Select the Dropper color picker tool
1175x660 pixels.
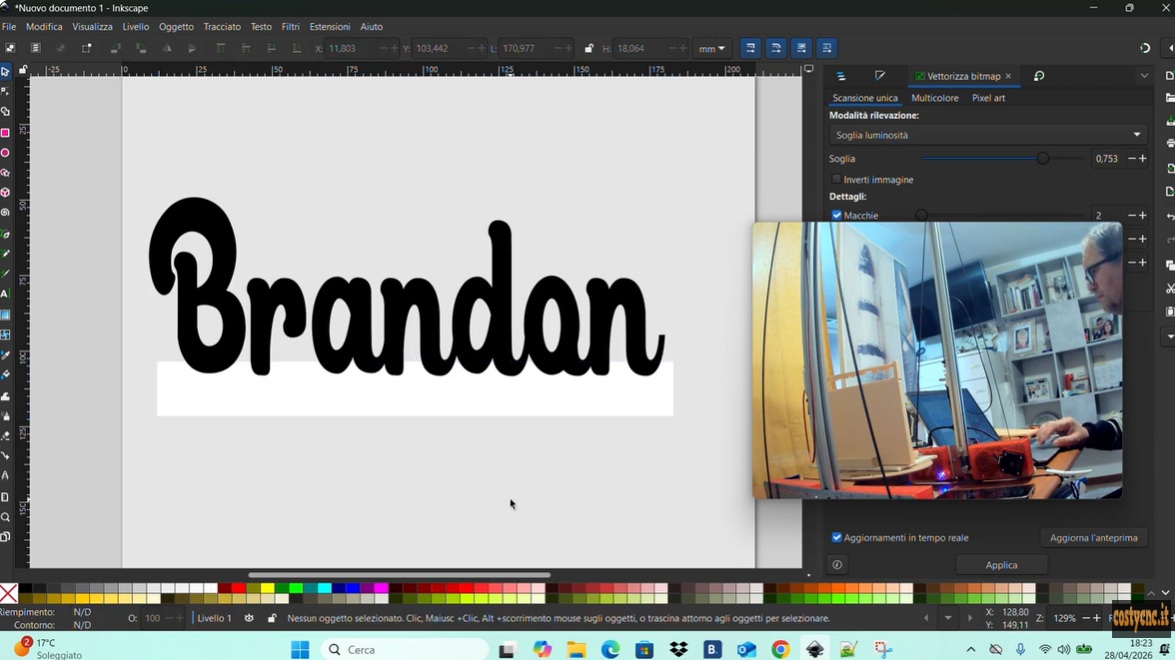5,355
